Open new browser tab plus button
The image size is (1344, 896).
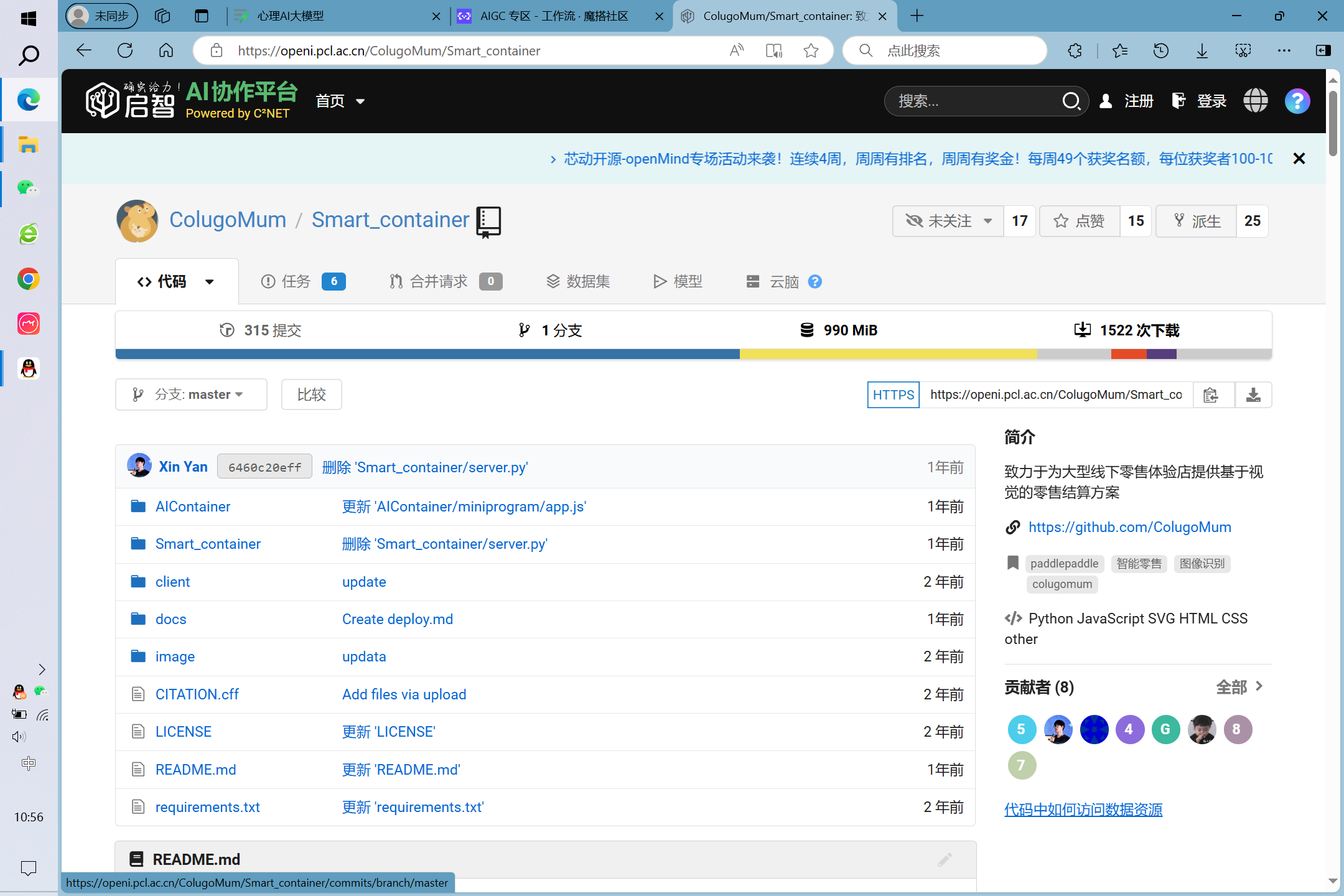click(917, 16)
